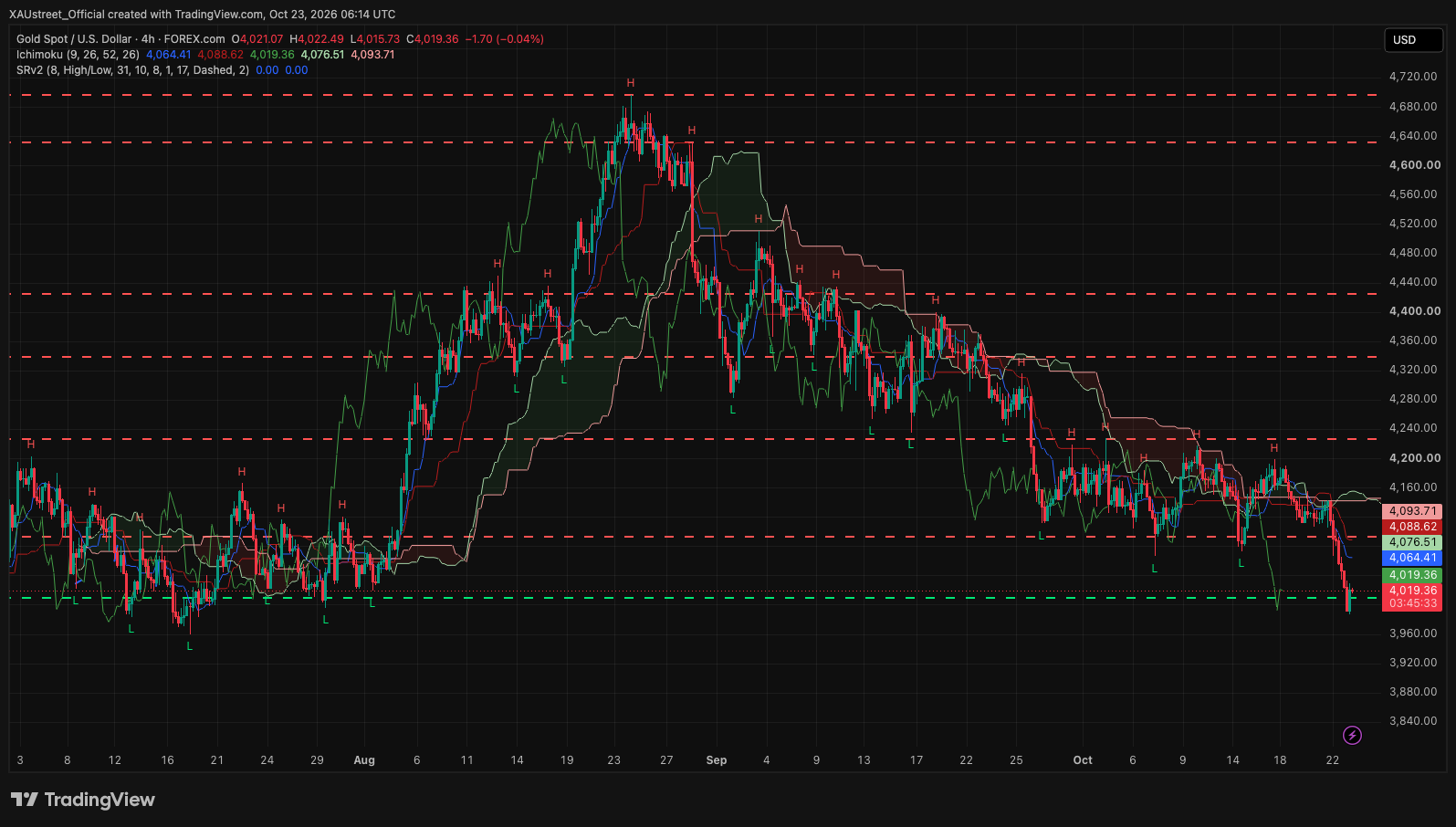Click the 19 date on the time axis
Image resolution: width=1456 pixels, height=827 pixels.
click(x=567, y=760)
